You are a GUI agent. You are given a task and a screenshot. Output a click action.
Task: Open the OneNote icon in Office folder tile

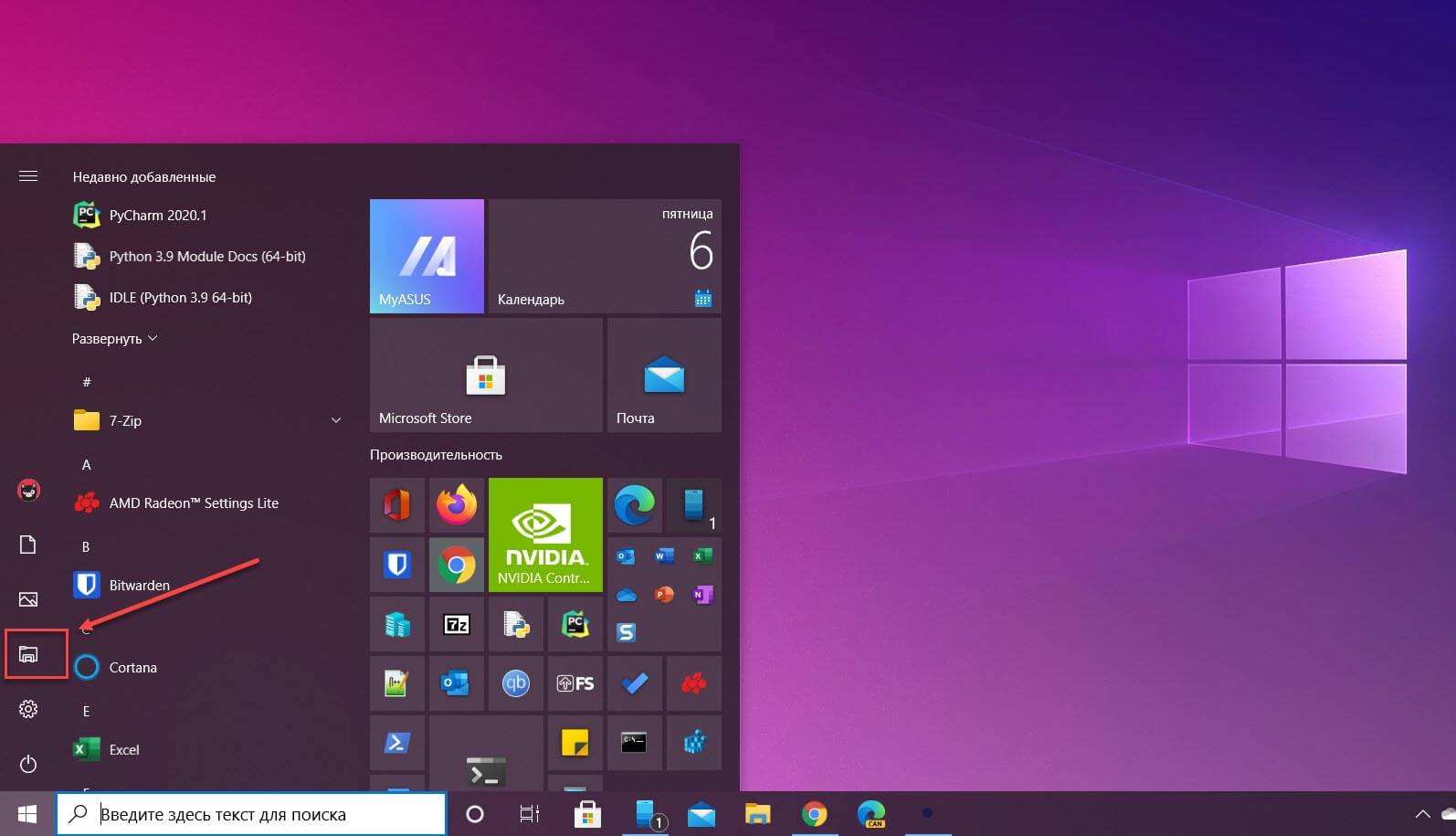(x=702, y=595)
